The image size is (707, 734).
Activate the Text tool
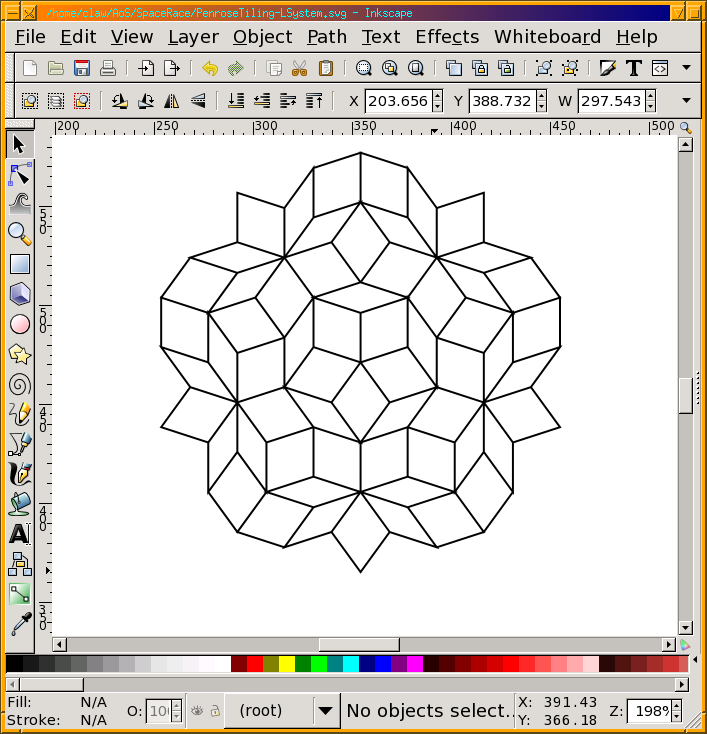[19, 534]
